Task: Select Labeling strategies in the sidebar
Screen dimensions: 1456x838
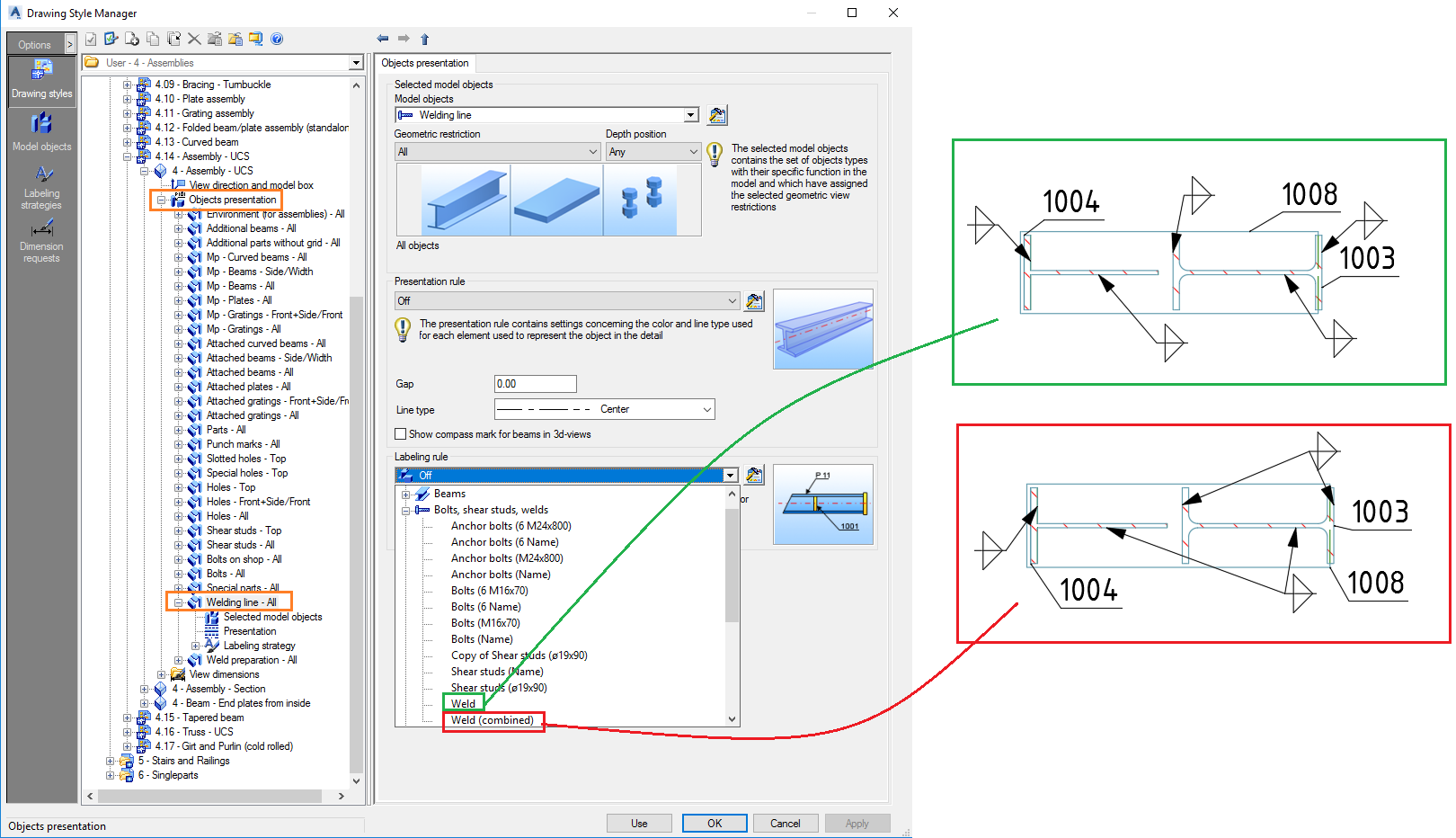Action: pos(41,184)
